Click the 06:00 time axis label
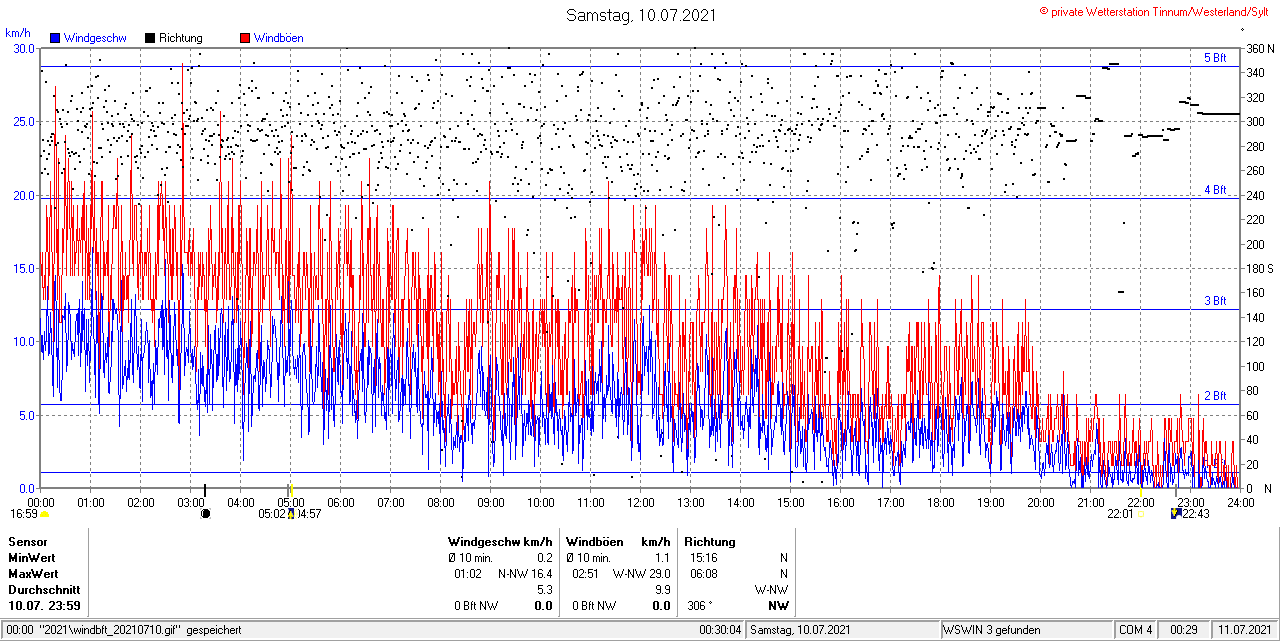 341,502
